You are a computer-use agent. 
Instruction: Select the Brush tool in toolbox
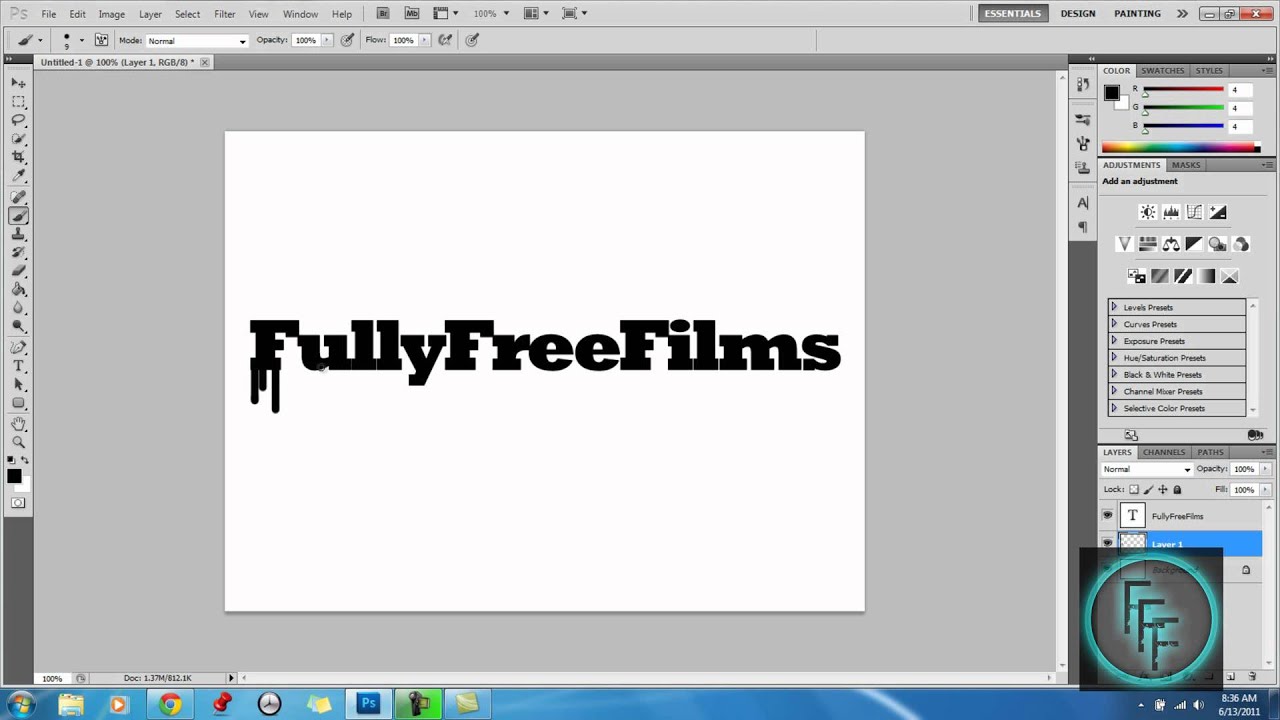[x=18, y=216]
